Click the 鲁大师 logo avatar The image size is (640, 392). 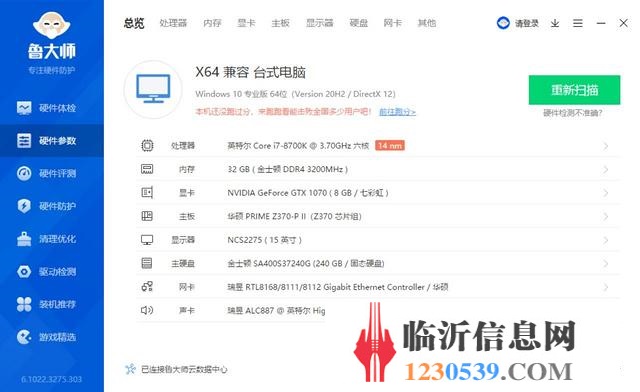pos(51,25)
